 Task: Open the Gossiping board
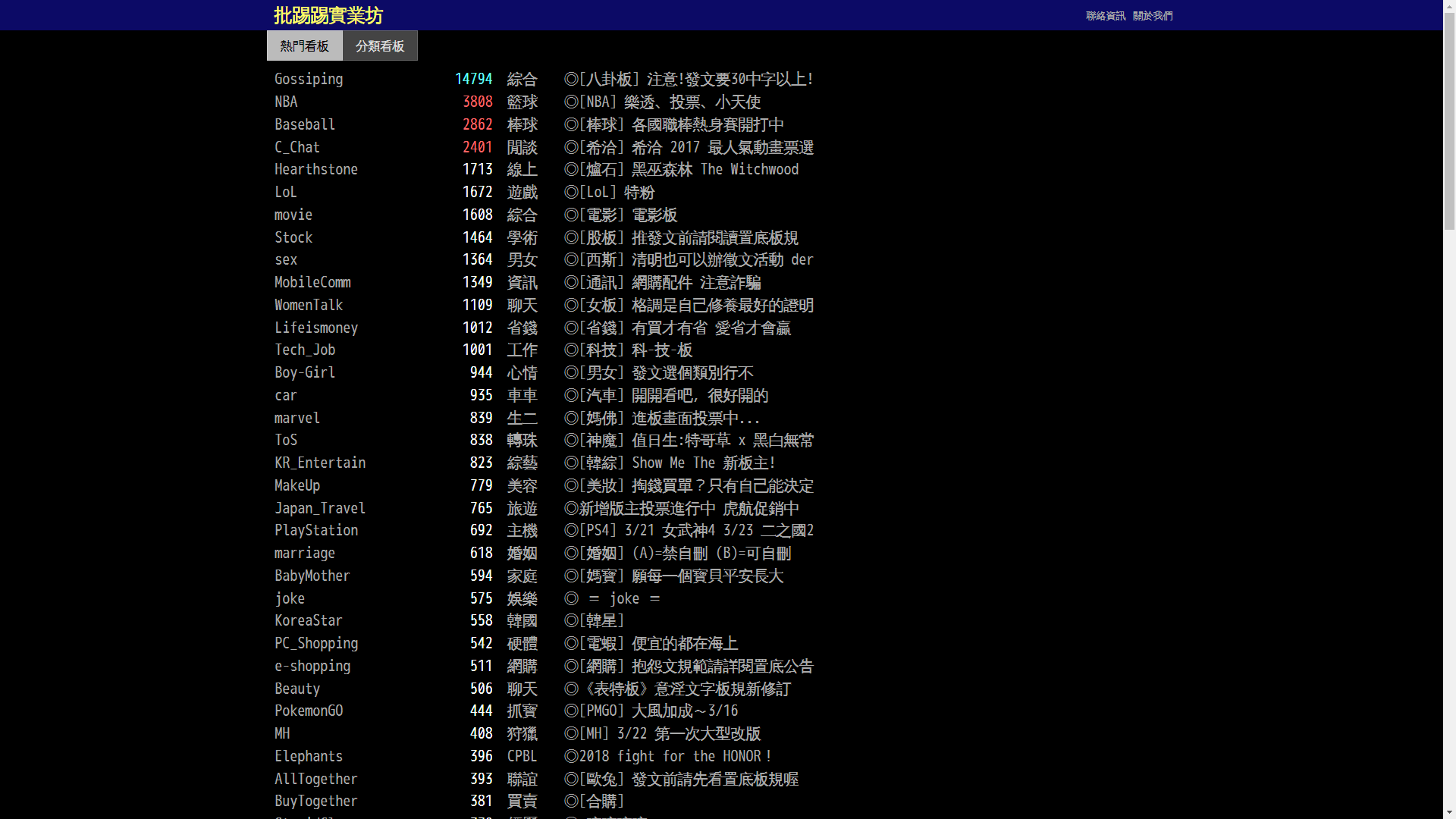309,79
